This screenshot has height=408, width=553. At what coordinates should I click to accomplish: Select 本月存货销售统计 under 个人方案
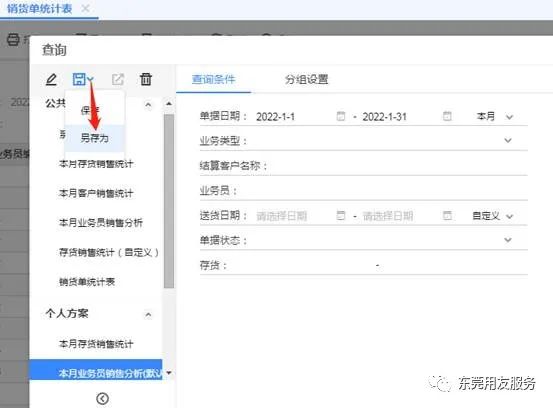tap(96, 344)
